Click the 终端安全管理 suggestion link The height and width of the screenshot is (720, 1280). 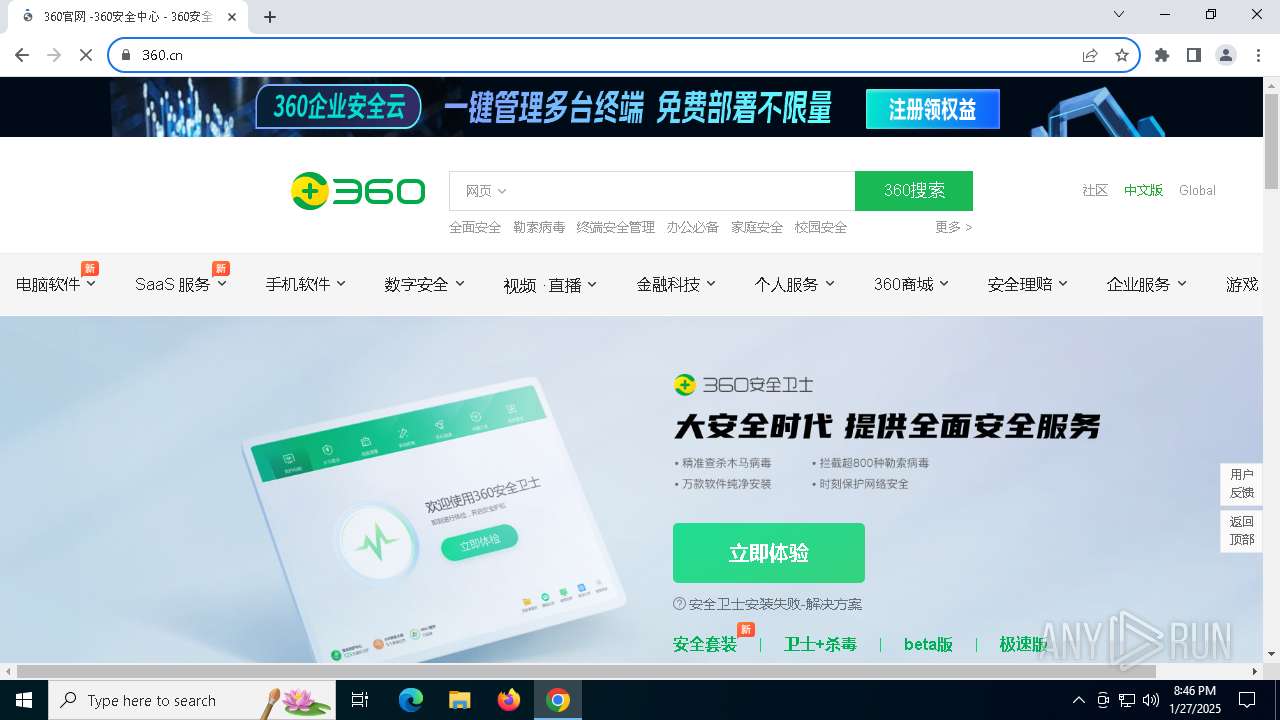pos(616,227)
